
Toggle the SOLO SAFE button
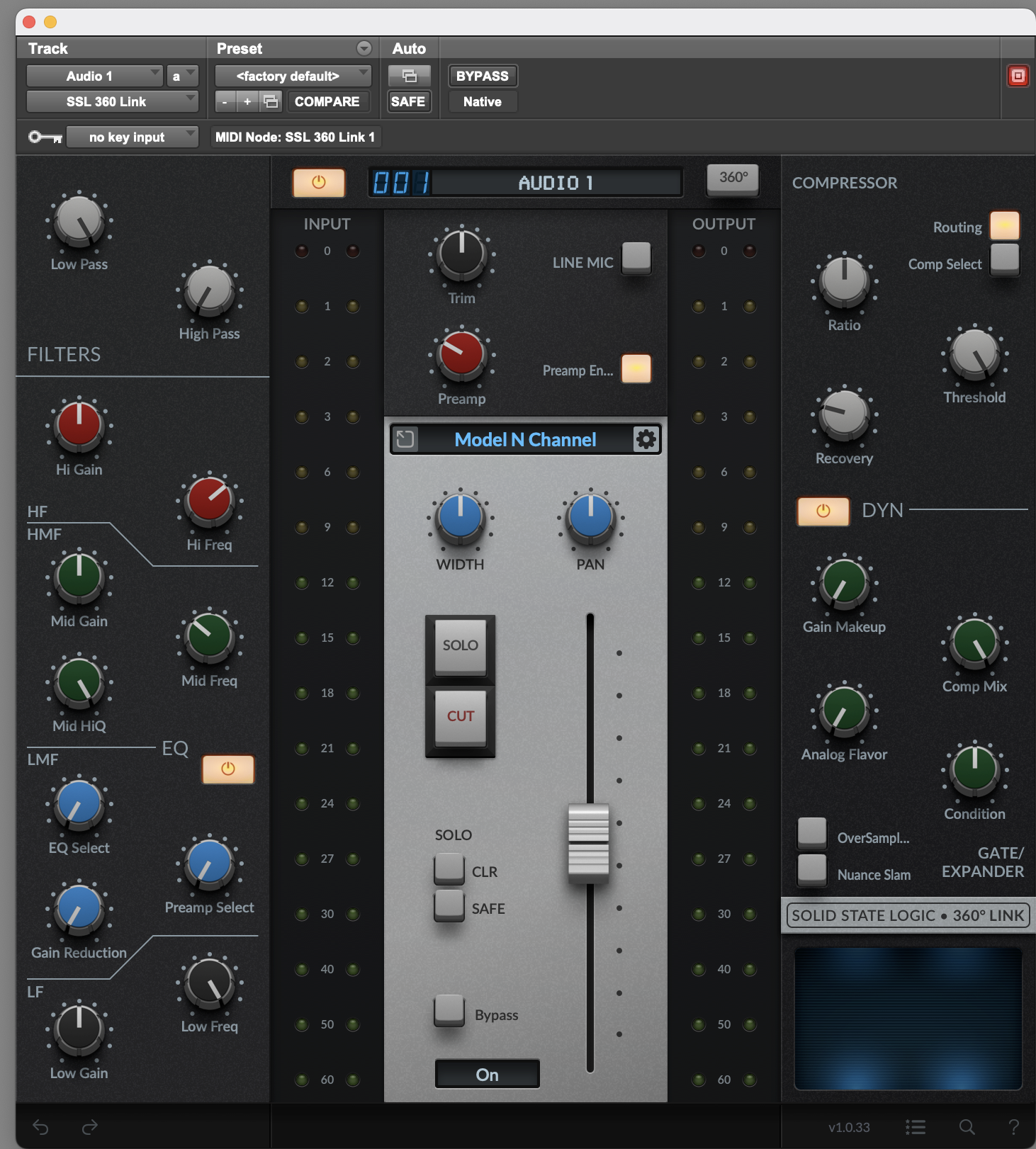click(449, 905)
